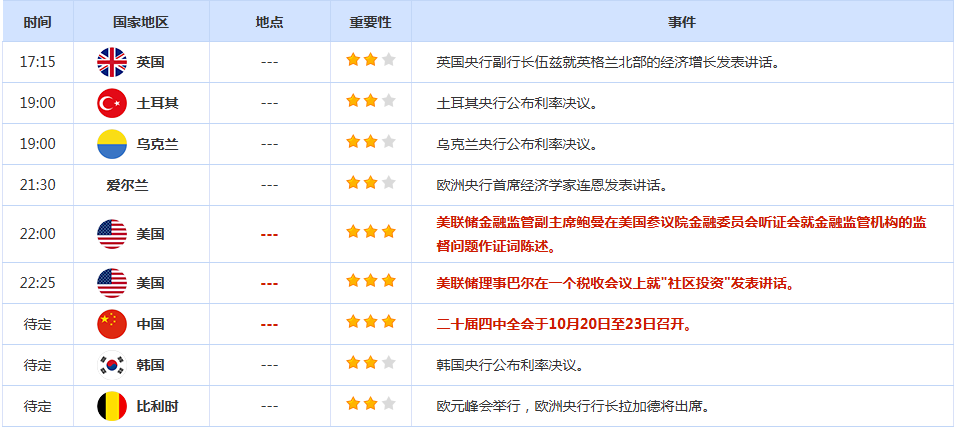955x429 pixels.
Task: Click the 时间 column header
Action: 38,21
